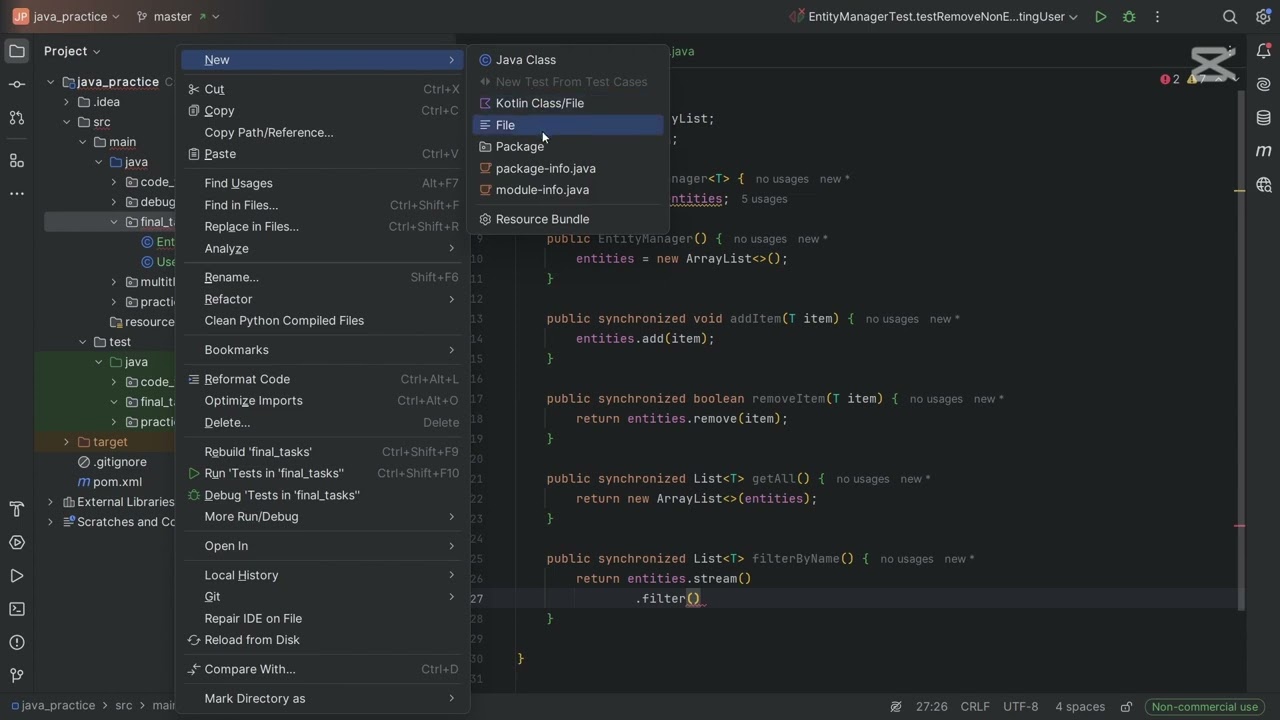Open the Project view mode dropdown

coord(72,51)
